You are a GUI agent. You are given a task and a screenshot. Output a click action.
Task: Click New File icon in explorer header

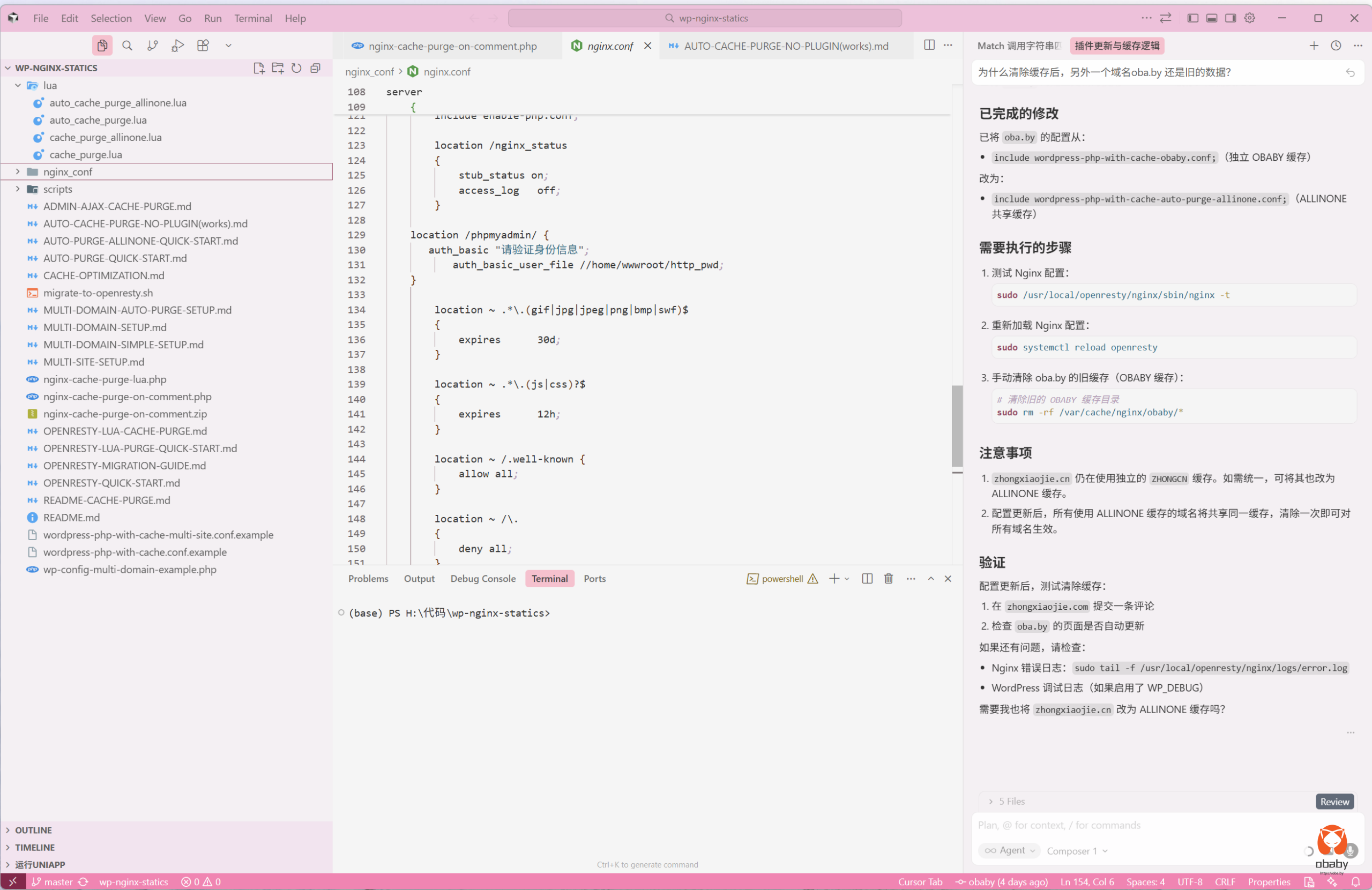pos(259,68)
